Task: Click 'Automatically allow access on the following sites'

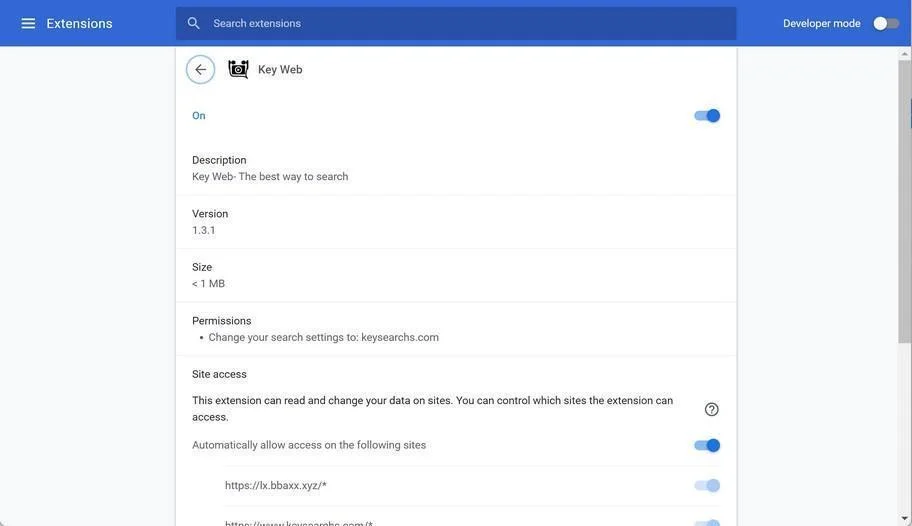Action: pos(309,445)
